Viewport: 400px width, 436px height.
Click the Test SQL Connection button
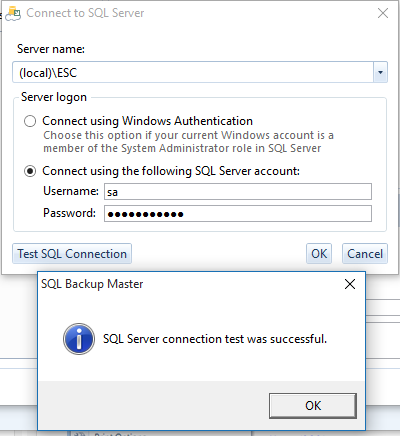pos(72,254)
